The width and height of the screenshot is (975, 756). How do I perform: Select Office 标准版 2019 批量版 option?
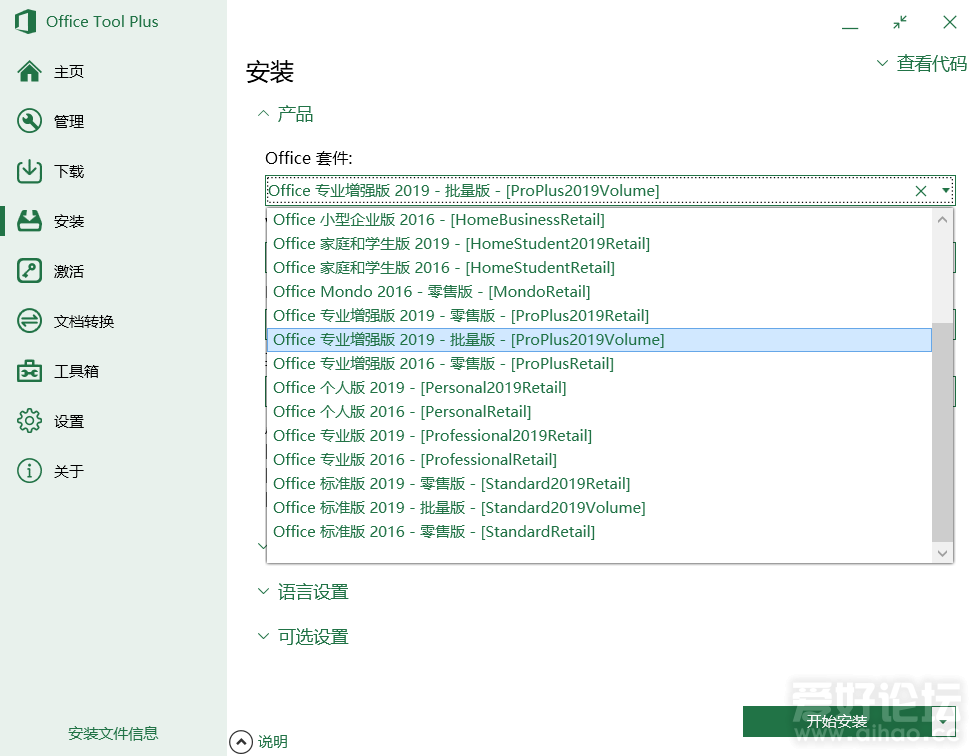[459, 508]
